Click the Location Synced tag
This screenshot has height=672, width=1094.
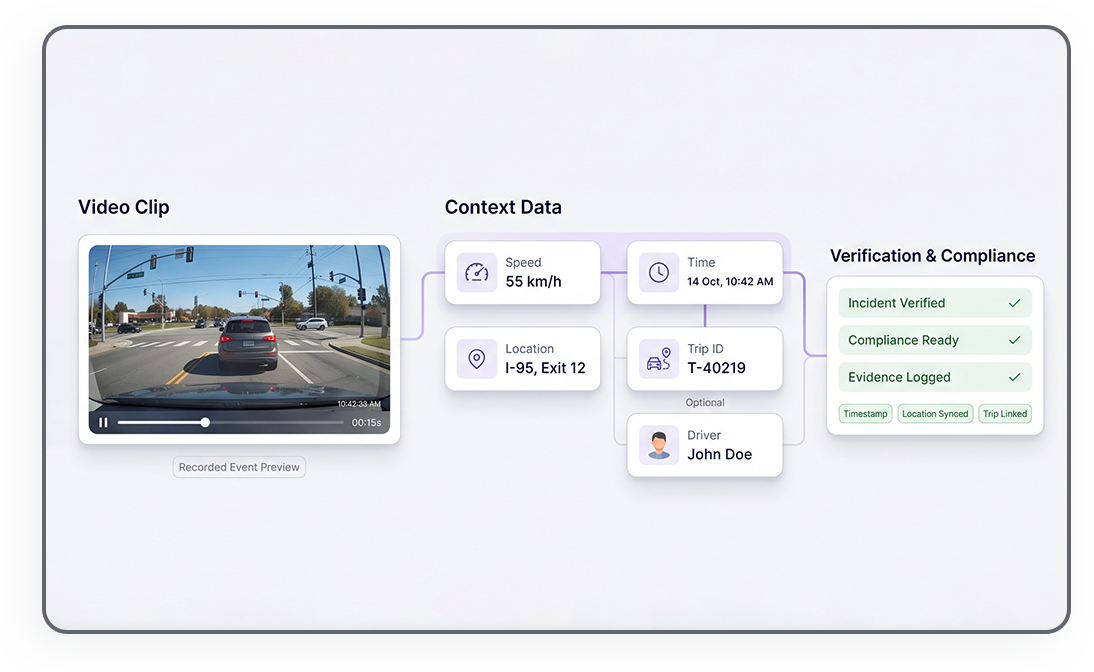tap(935, 414)
